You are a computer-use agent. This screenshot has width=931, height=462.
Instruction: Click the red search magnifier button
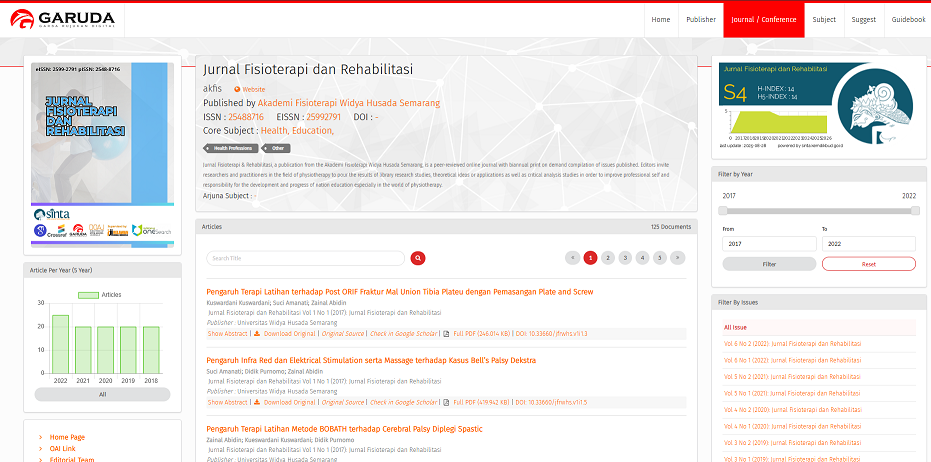coord(418,258)
